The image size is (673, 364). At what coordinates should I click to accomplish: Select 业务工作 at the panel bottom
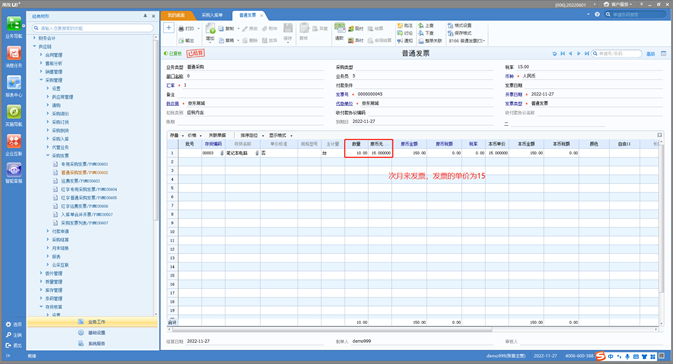92,322
